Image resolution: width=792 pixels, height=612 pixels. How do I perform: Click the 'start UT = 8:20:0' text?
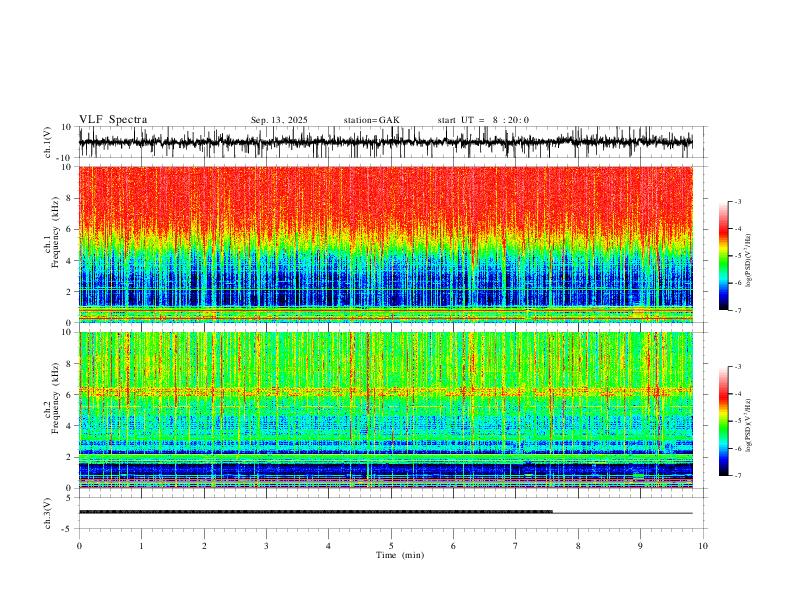(483, 120)
